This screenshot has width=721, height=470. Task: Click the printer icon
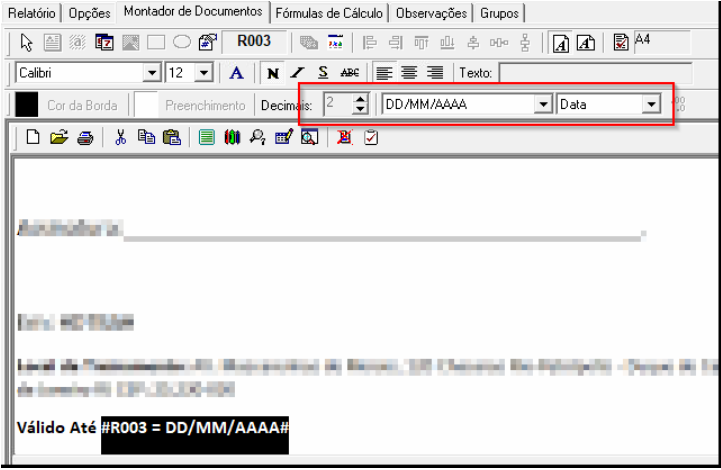(x=85, y=138)
